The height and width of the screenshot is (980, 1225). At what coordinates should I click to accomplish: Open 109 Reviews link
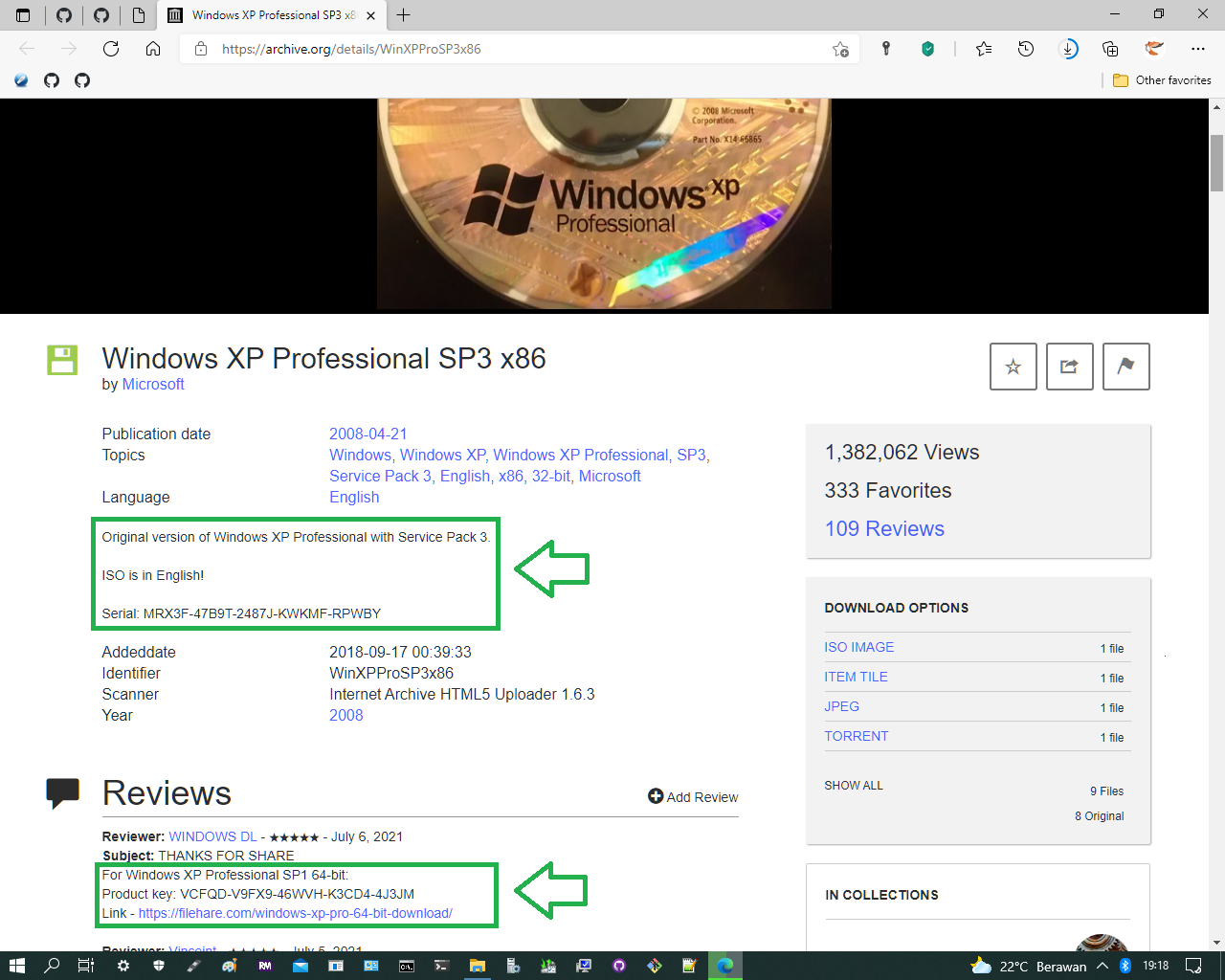pos(884,528)
